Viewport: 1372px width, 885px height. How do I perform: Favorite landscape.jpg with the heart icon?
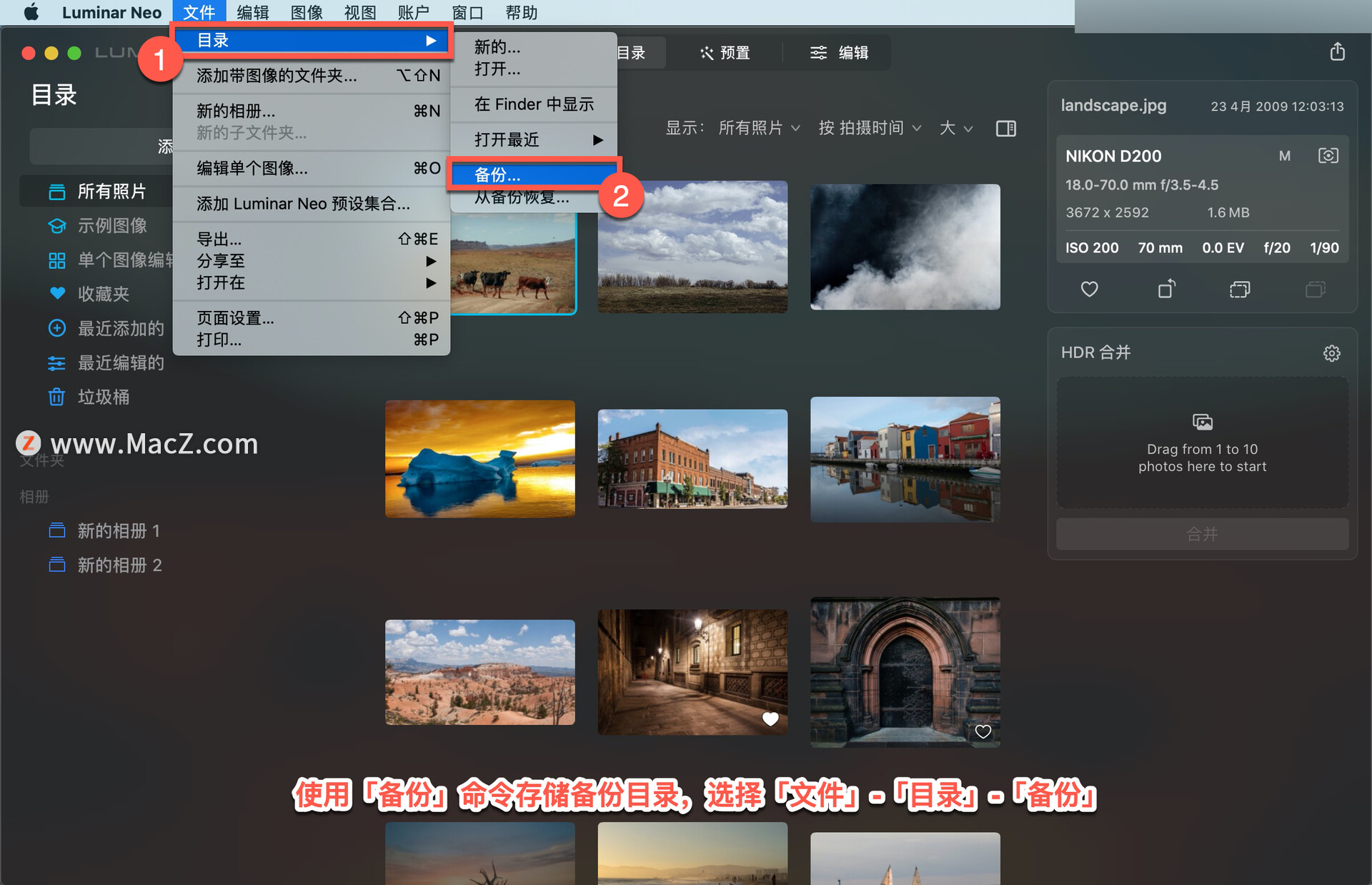(1089, 290)
